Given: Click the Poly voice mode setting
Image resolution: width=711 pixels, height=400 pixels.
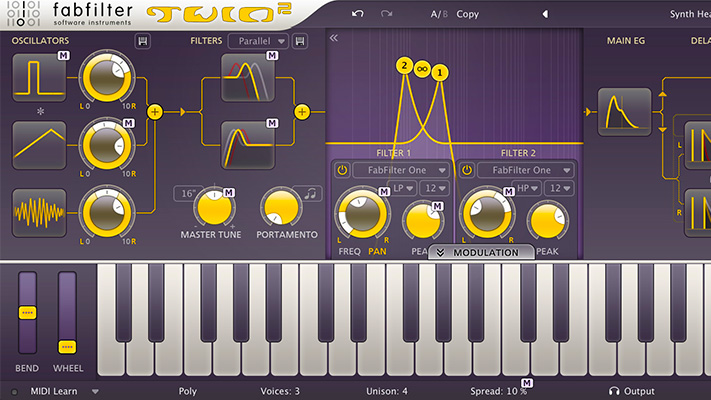Looking at the screenshot, I should click(x=188, y=391).
